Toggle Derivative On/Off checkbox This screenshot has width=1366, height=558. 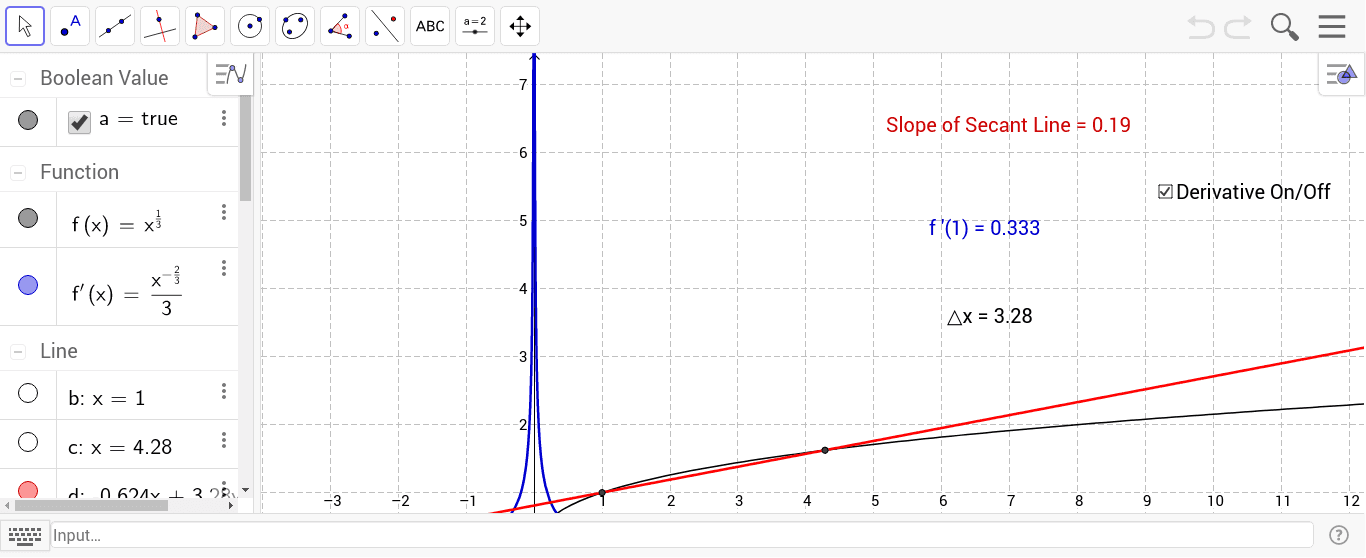(1165, 192)
